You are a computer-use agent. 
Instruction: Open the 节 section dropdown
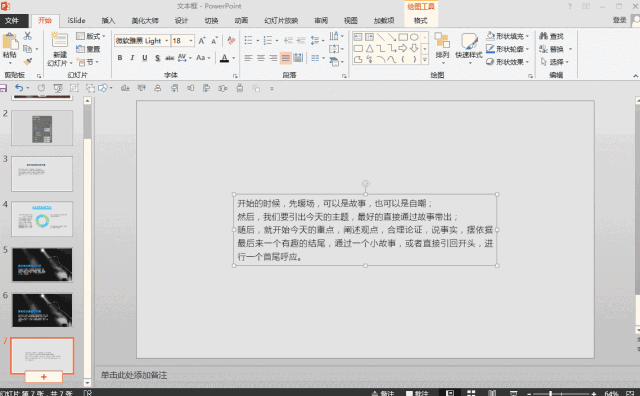(88, 62)
